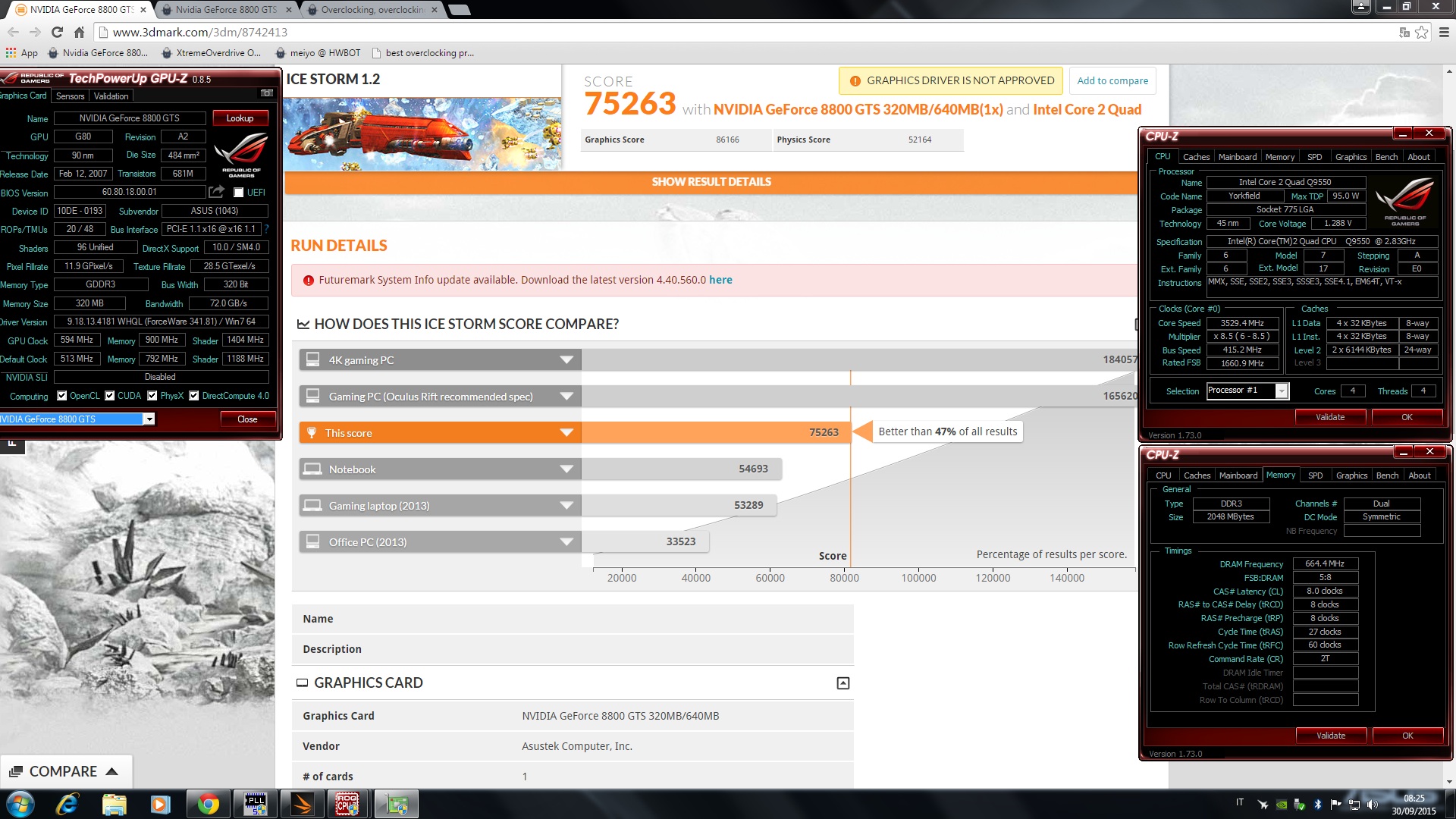The width and height of the screenshot is (1456, 819).
Task: Open the ROG CPU-Z taskbar icon
Action: click(348, 804)
